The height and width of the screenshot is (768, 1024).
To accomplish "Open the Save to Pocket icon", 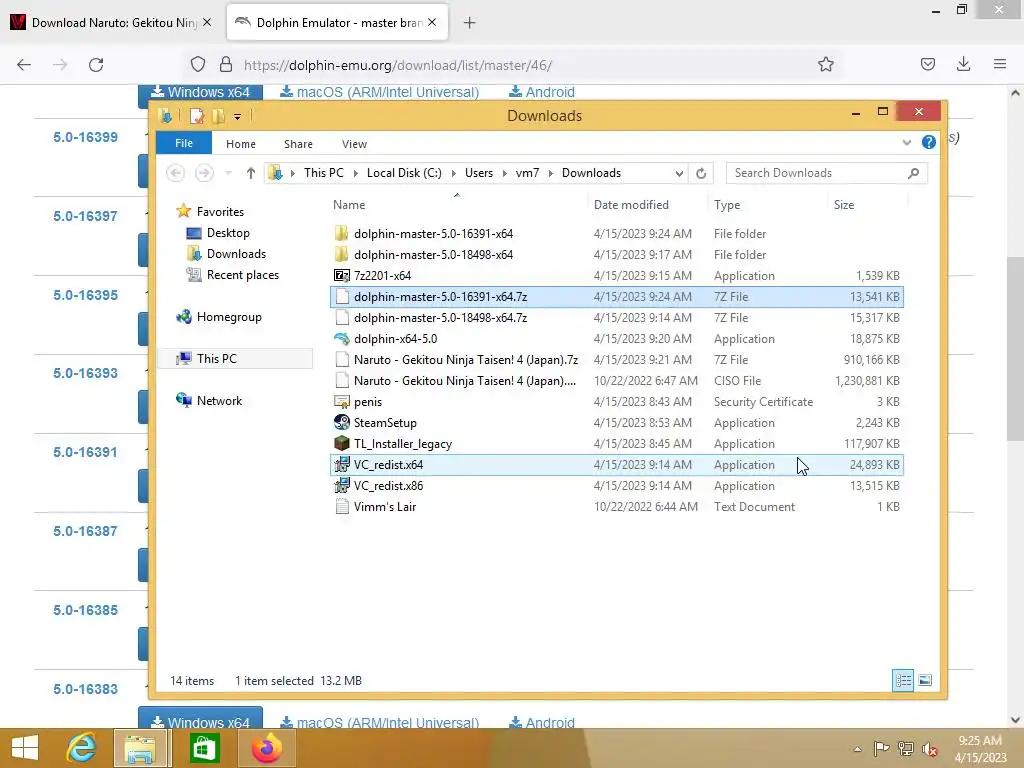I will tap(927, 64).
